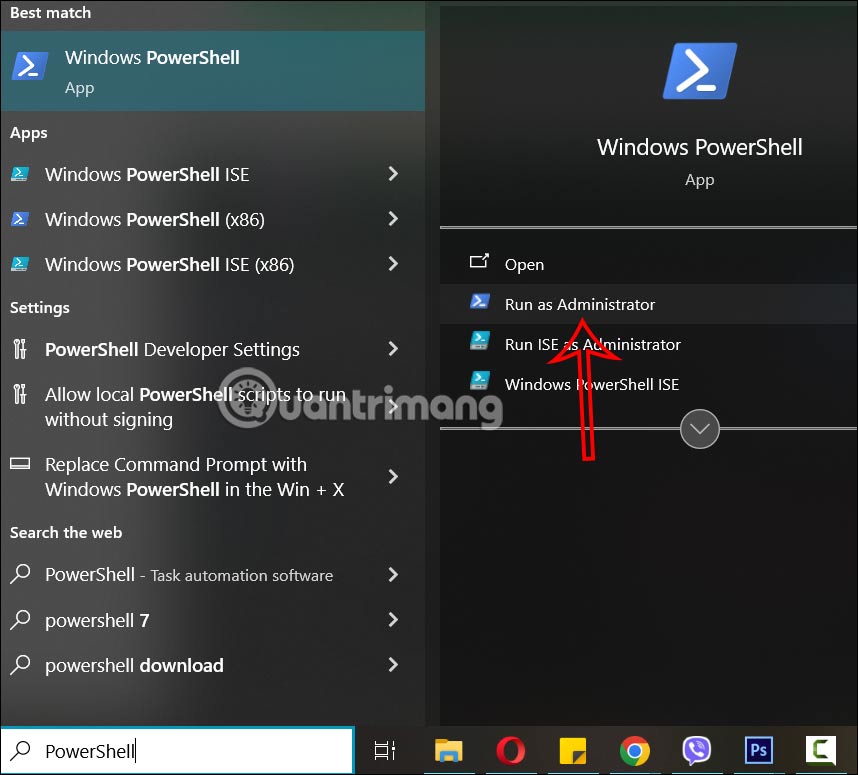Image resolution: width=858 pixels, height=775 pixels.
Task: Click Windows PowerShell ISE action icon in details pane
Action: coord(479,380)
